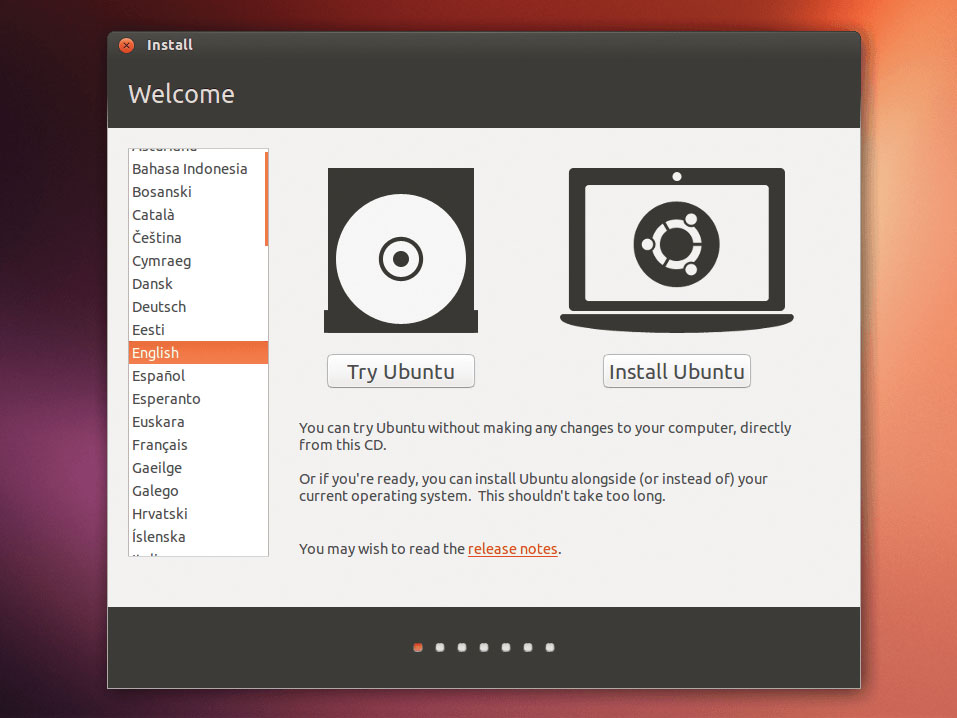Select Galego language

(198, 491)
